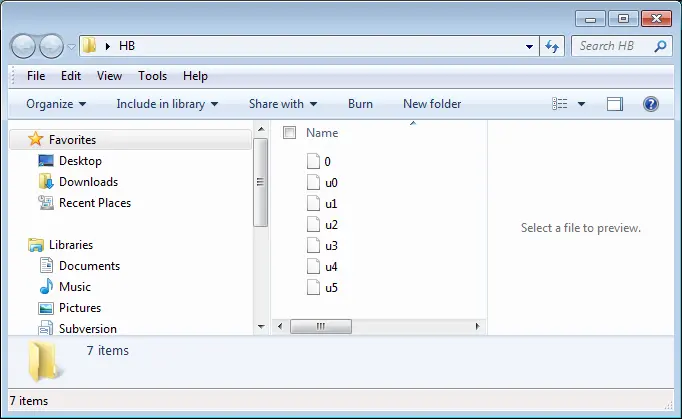The image size is (682, 419).
Task: Open the Music library
Action: tap(74, 287)
